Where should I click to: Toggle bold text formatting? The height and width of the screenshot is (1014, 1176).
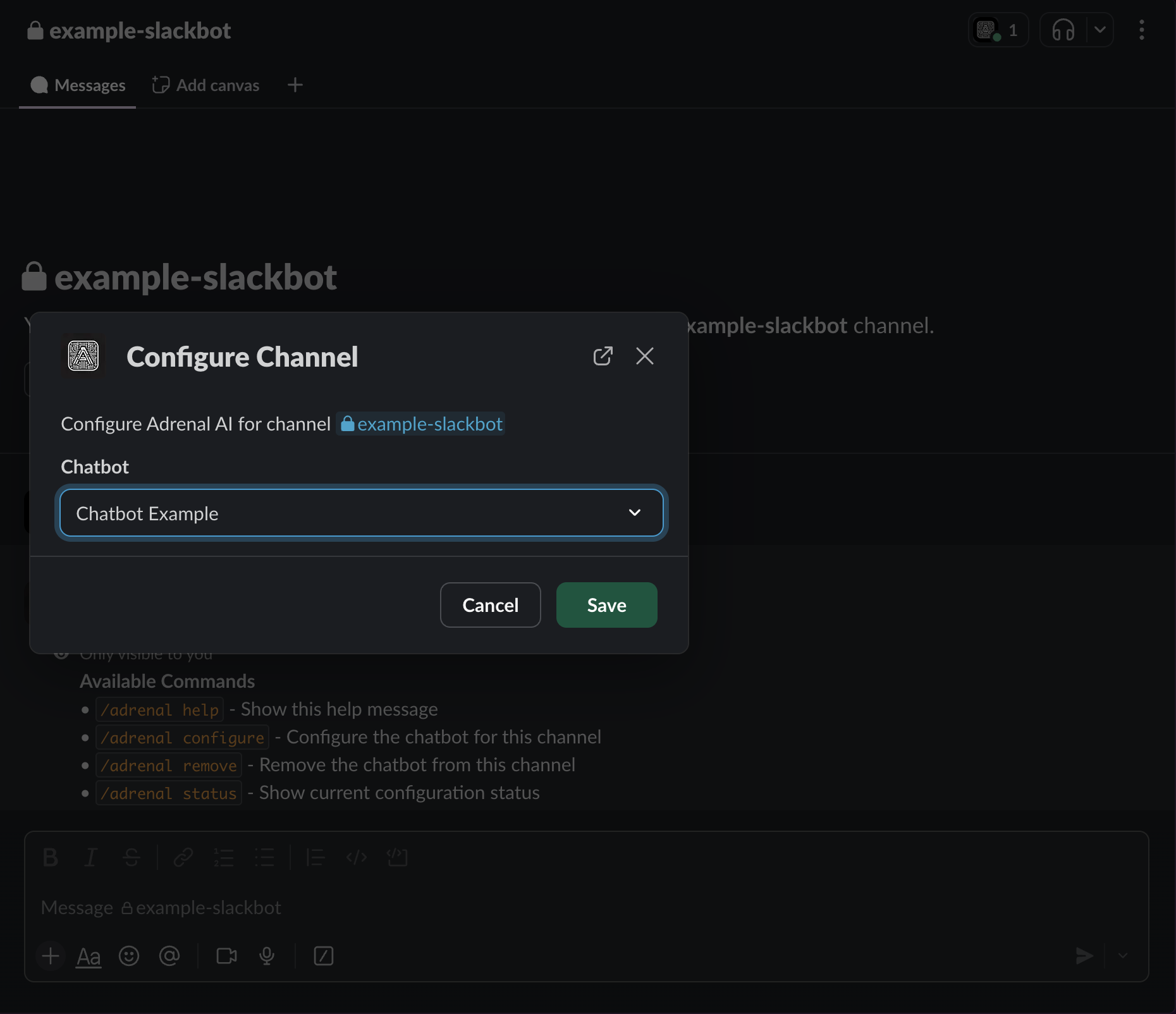click(x=50, y=858)
